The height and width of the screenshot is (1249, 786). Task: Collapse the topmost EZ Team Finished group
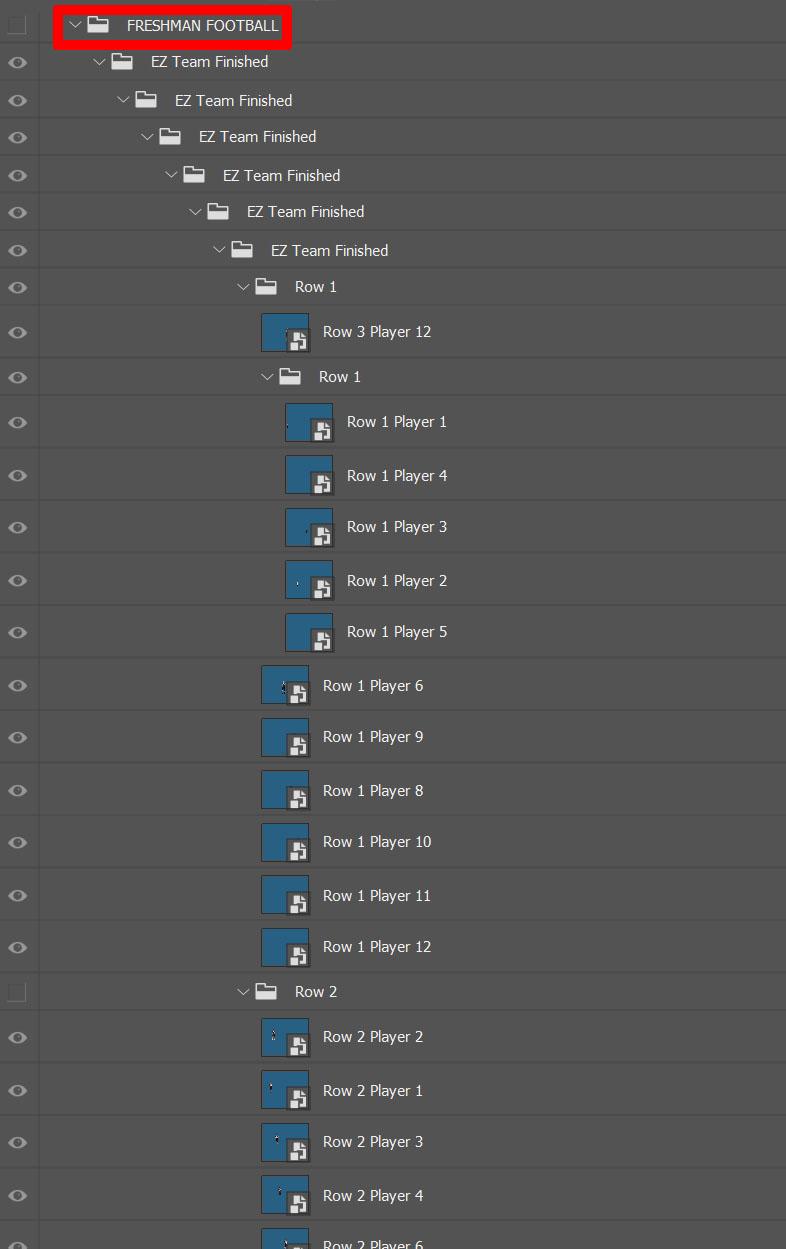99,62
